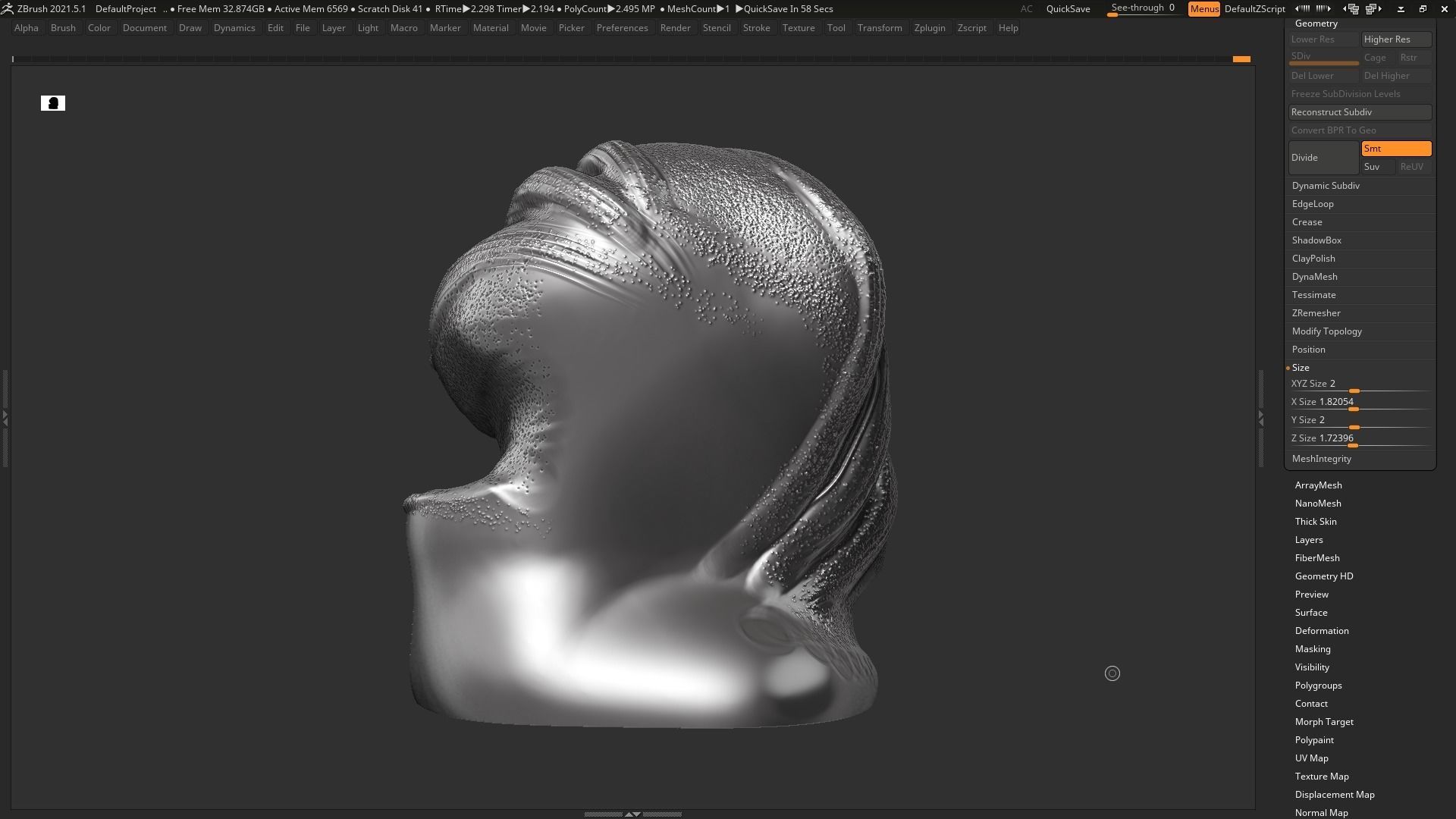This screenshot has width=1456, height=819.
Task: Adjust the SDiv slider
Action: point(1323,58)
